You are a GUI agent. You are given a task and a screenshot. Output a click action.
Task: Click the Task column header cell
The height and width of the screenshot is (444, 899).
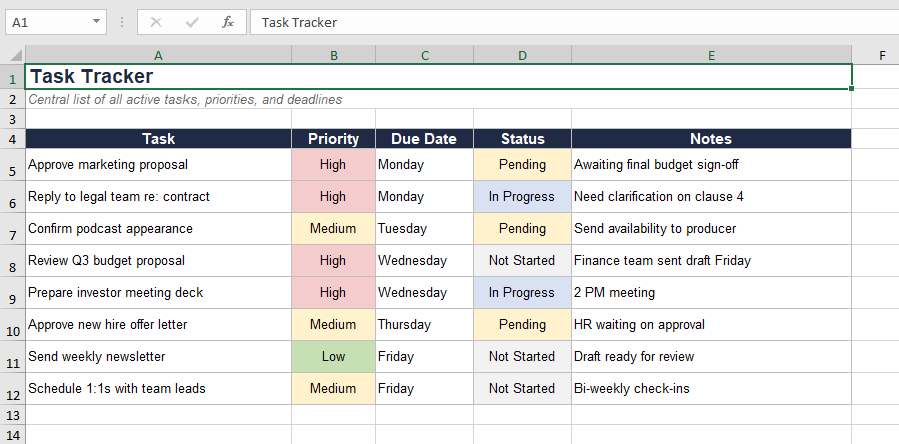pos(158,138)
